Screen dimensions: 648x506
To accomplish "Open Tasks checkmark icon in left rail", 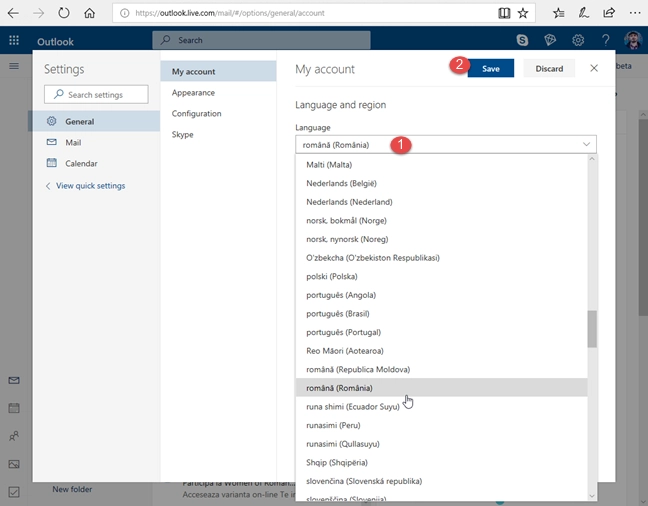I will [x=14, y=492].
